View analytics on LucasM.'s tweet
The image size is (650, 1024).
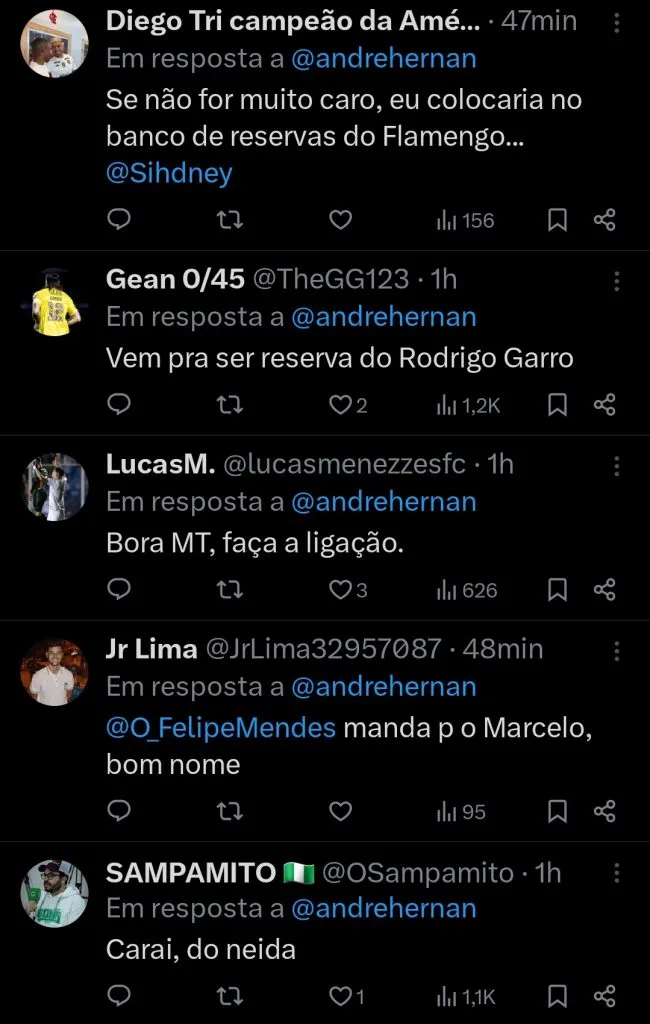pyautogui.click(x=466, y=590)
